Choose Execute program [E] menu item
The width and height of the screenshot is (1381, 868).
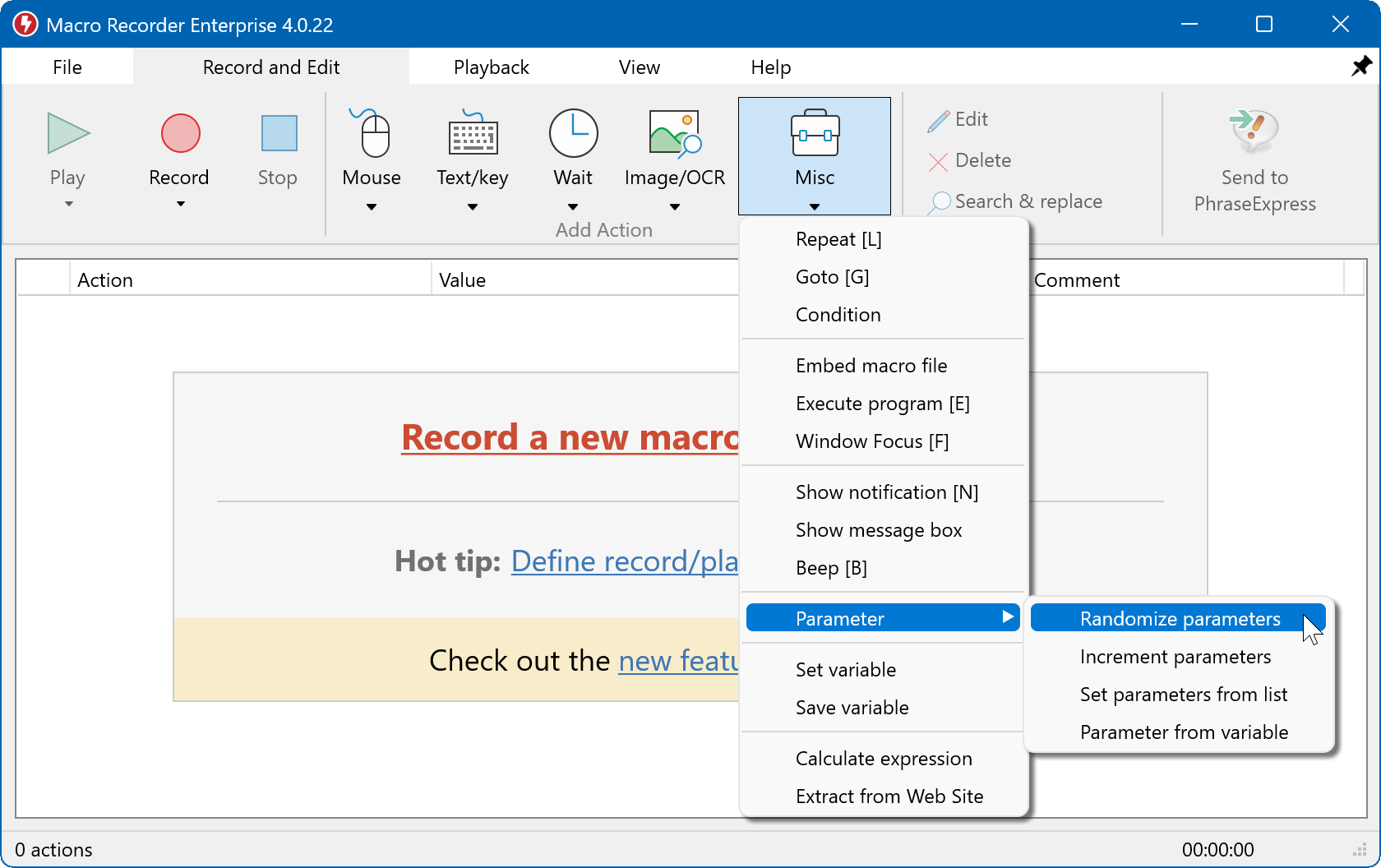(x=882, y=404)
